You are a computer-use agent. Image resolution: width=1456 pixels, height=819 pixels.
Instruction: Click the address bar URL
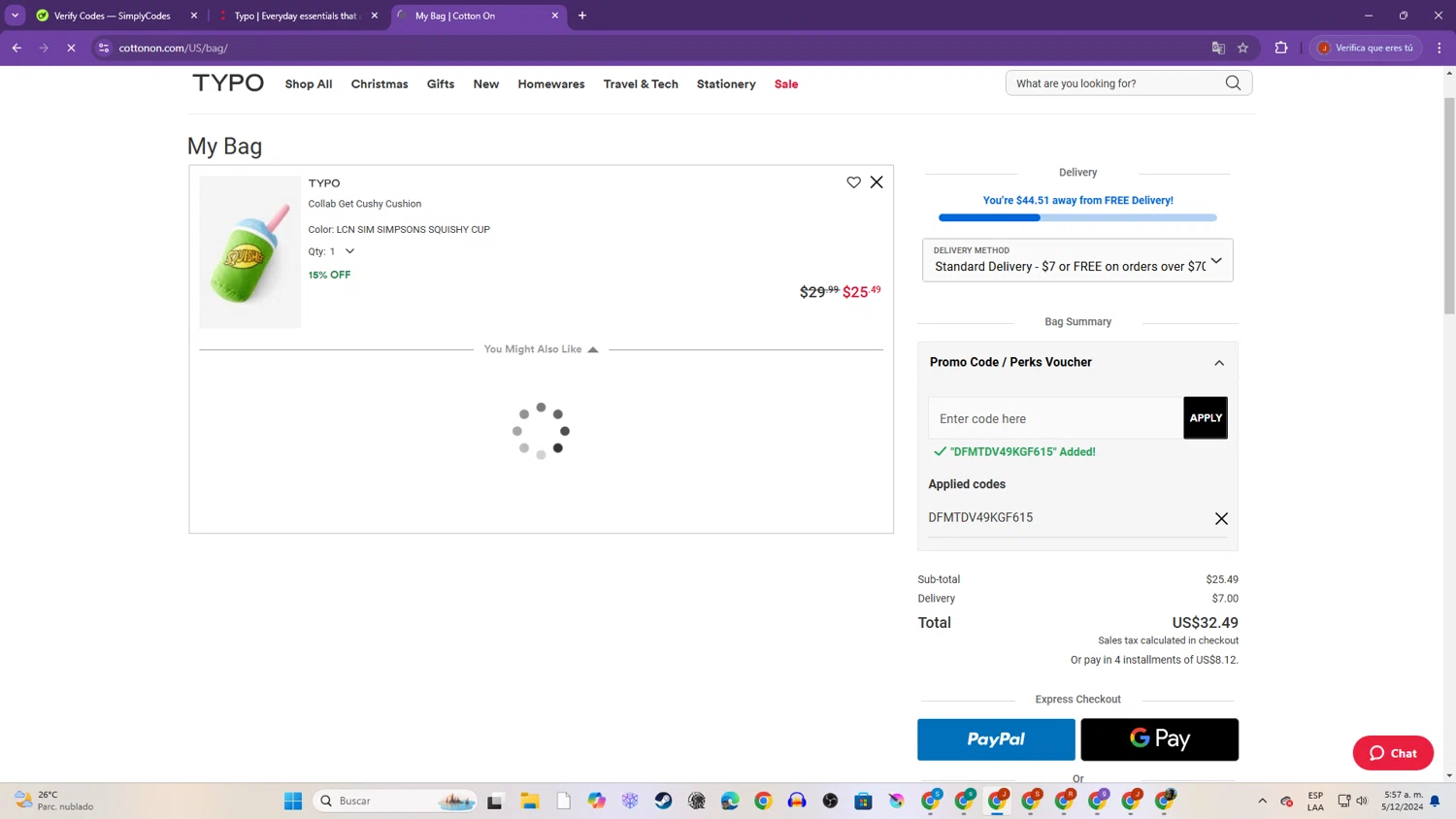[x=174, y=48]
